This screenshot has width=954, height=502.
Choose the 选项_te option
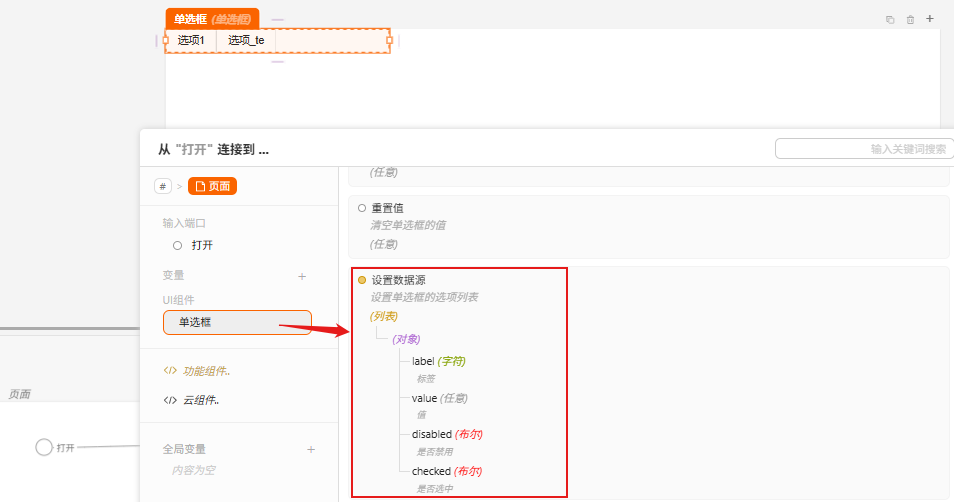pos(246,41)
